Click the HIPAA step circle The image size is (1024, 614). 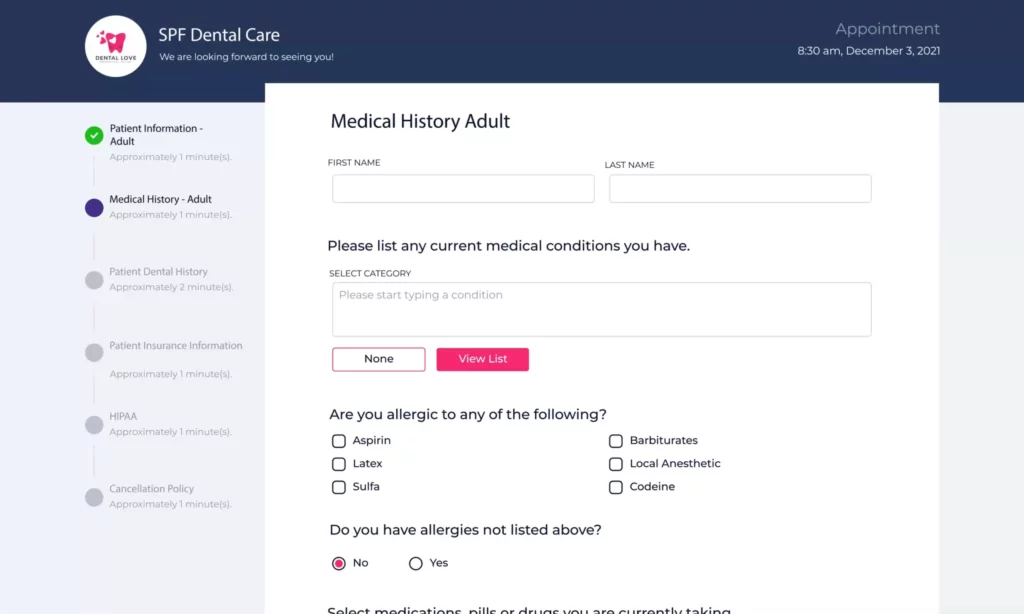point(94,425)
